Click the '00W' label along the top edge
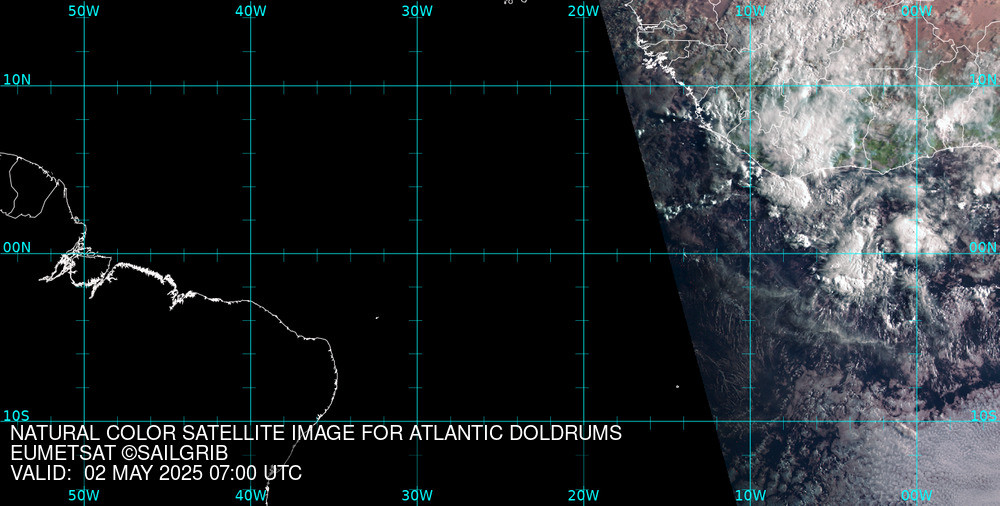Image resolution: width=1000 pixels, height=506 pixels. [x=918, y=11]
